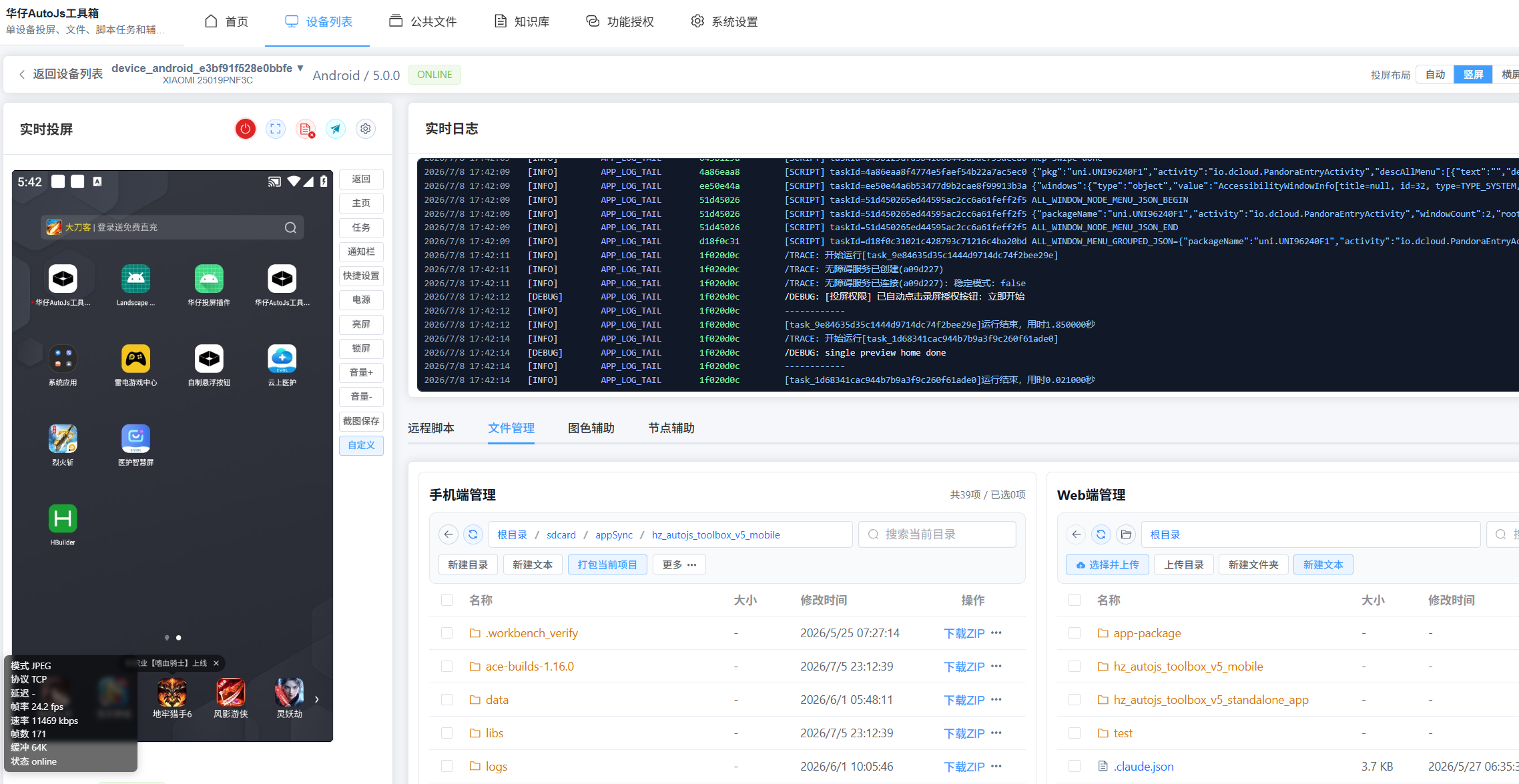The width and height of the screenshot is (1519, 784).
Task: Check the ace-builds-1.16.0 folder checkbox
Action: [x=447, y=666]
